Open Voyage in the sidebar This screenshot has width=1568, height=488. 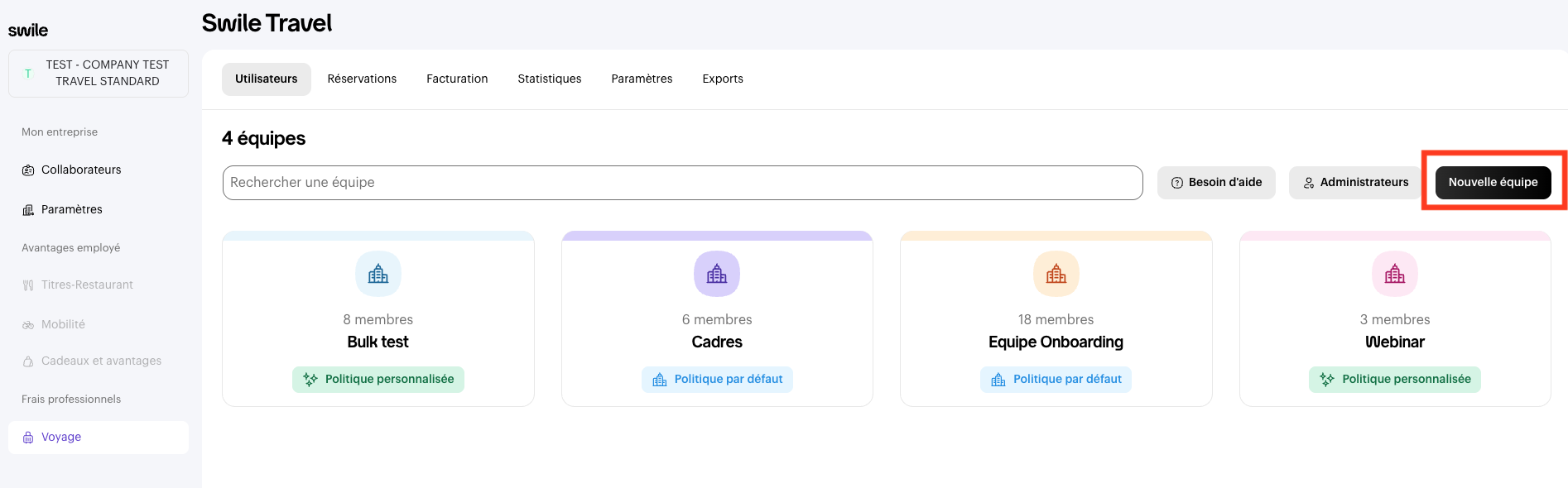[x=61, y=437]
